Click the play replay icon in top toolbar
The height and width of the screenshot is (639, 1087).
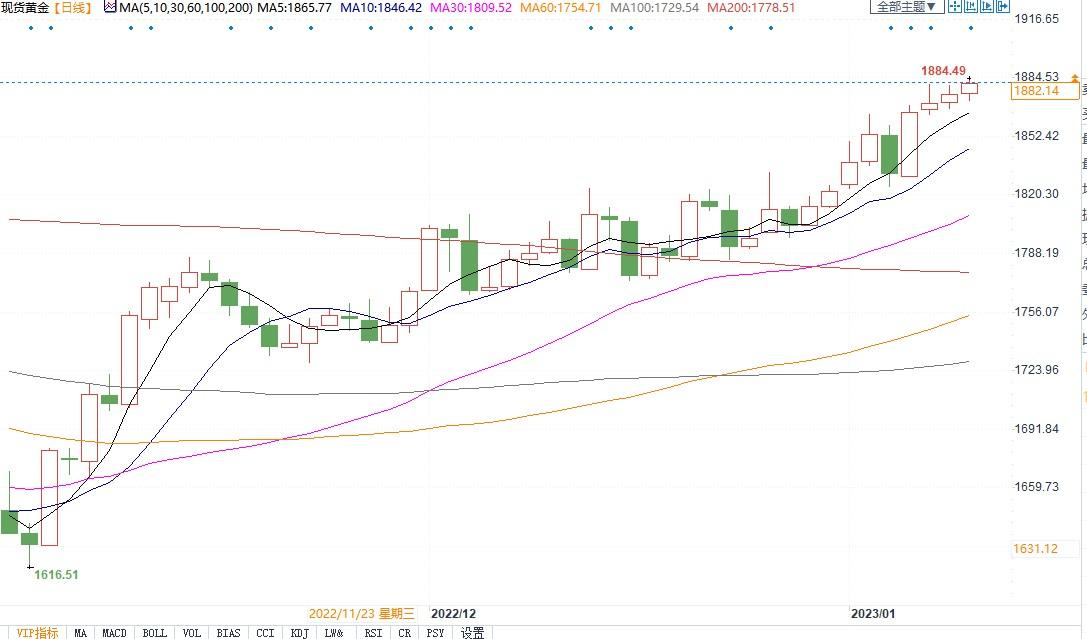pyautogui.click(x=986, y=7)
